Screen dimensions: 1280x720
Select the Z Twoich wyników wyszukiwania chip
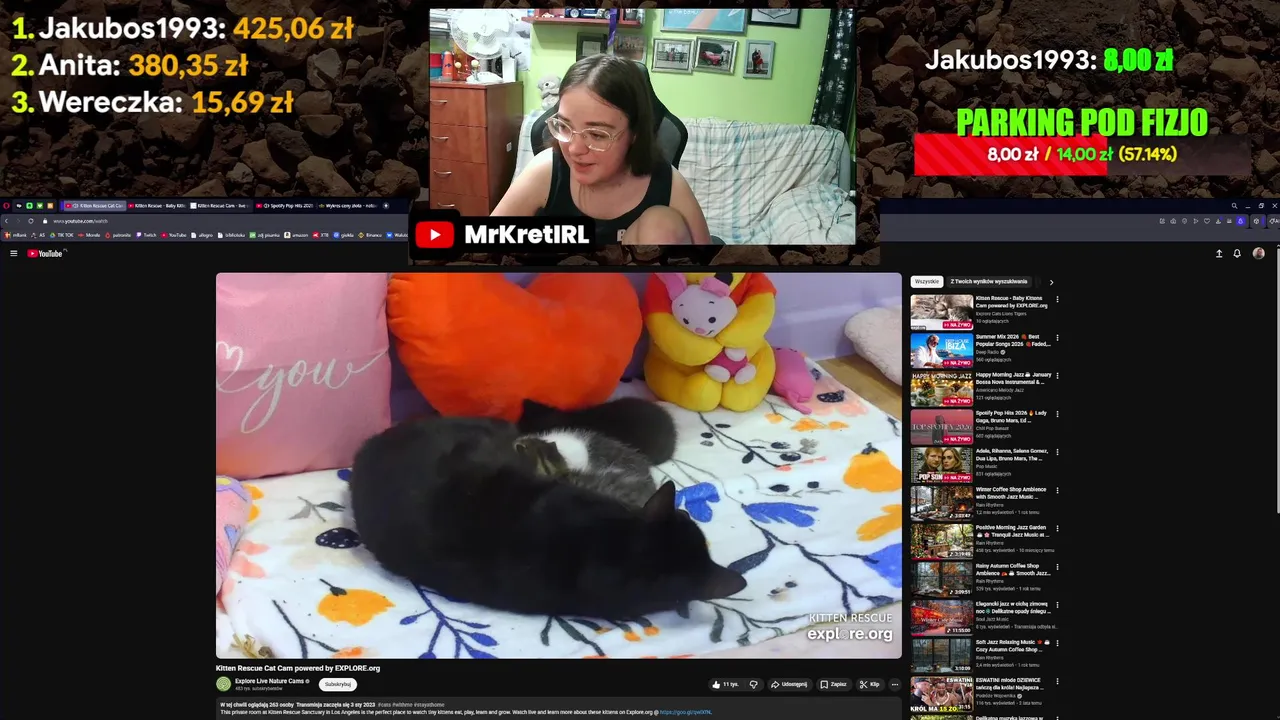989,282
